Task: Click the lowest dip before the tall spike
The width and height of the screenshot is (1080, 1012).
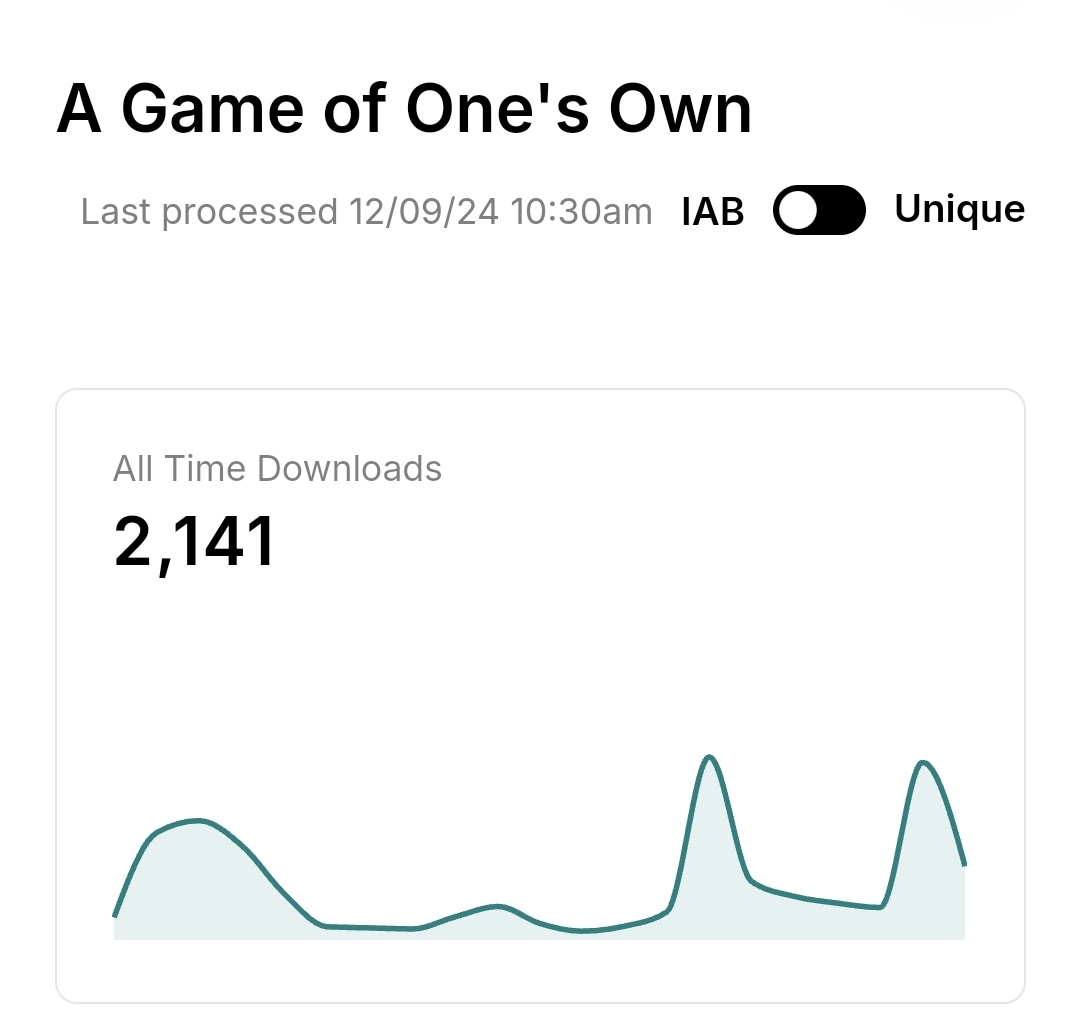Action: tap(583, 931)
